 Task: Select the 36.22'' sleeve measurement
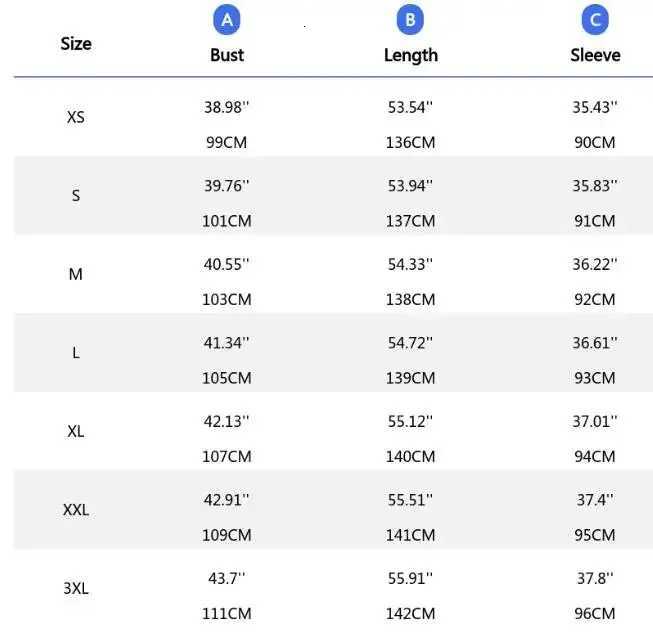tap(595, 264)
